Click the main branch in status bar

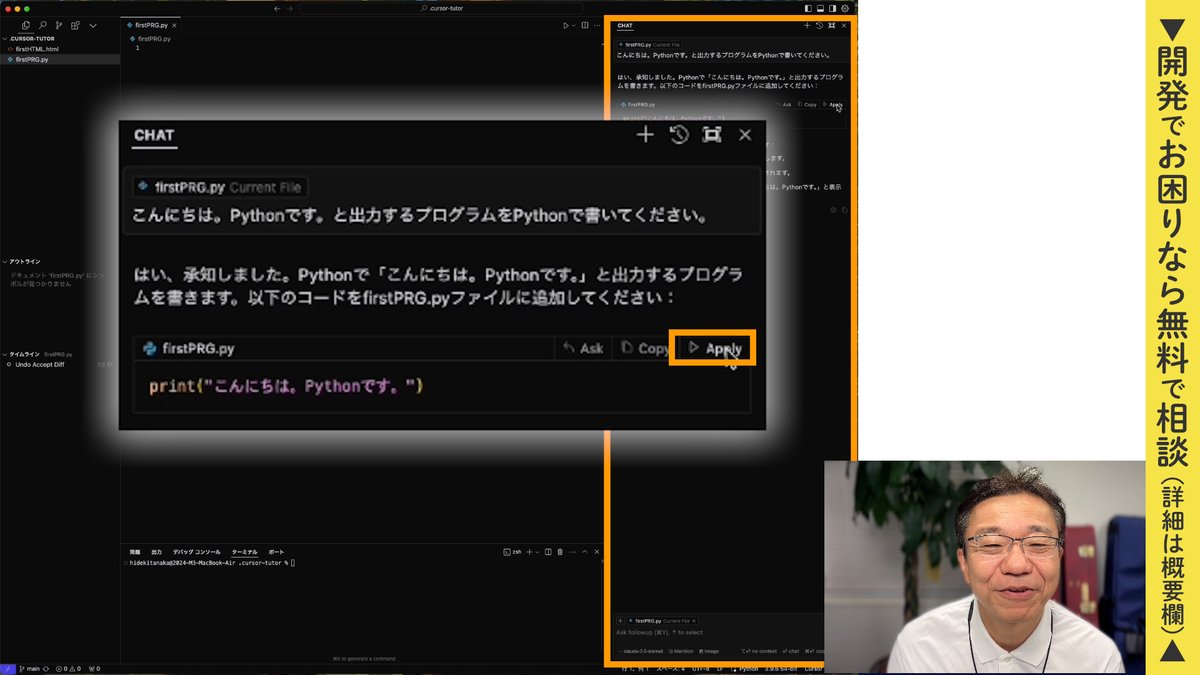30,668
